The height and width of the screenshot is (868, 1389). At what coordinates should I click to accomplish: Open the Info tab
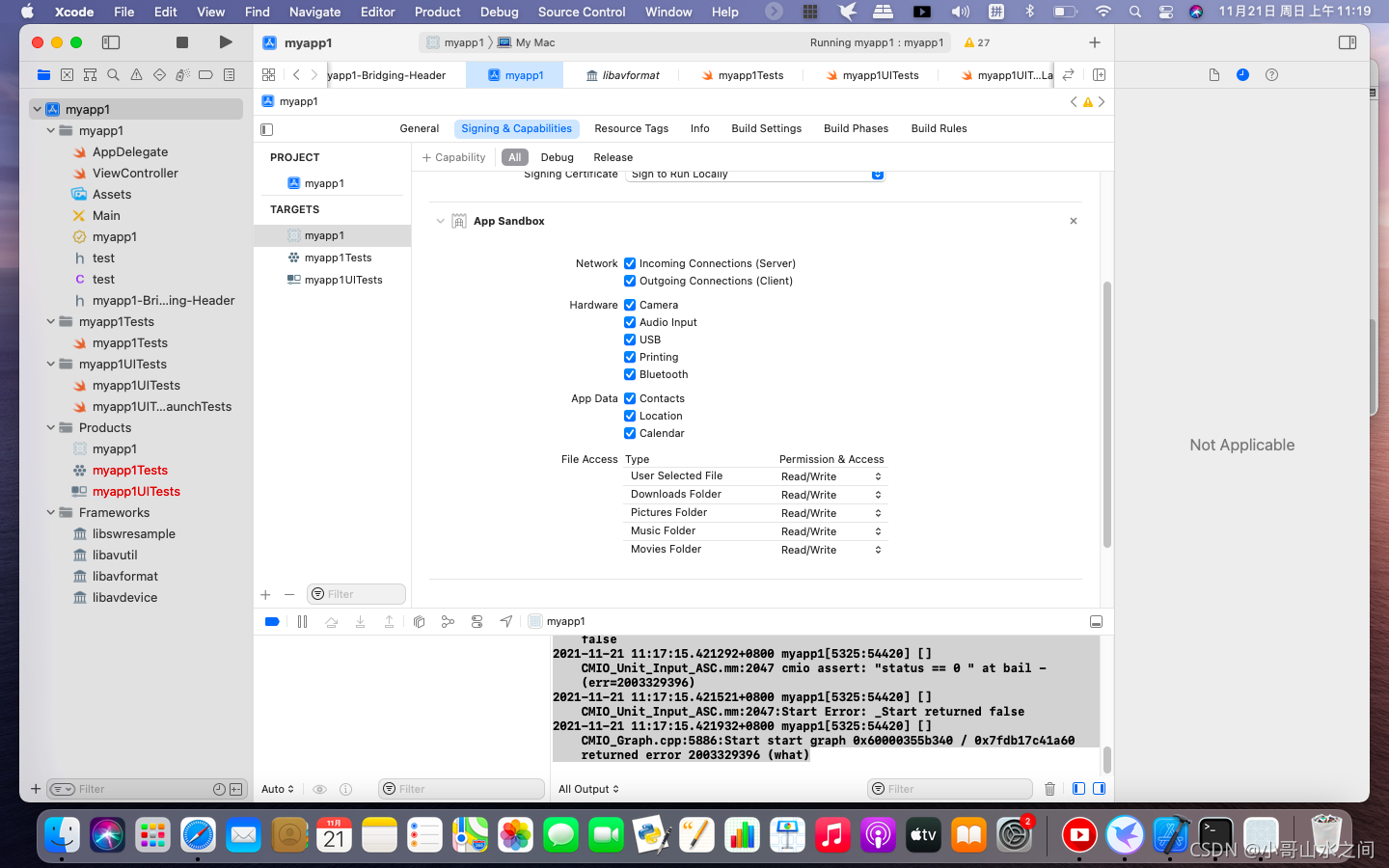(x=699, y=128)
